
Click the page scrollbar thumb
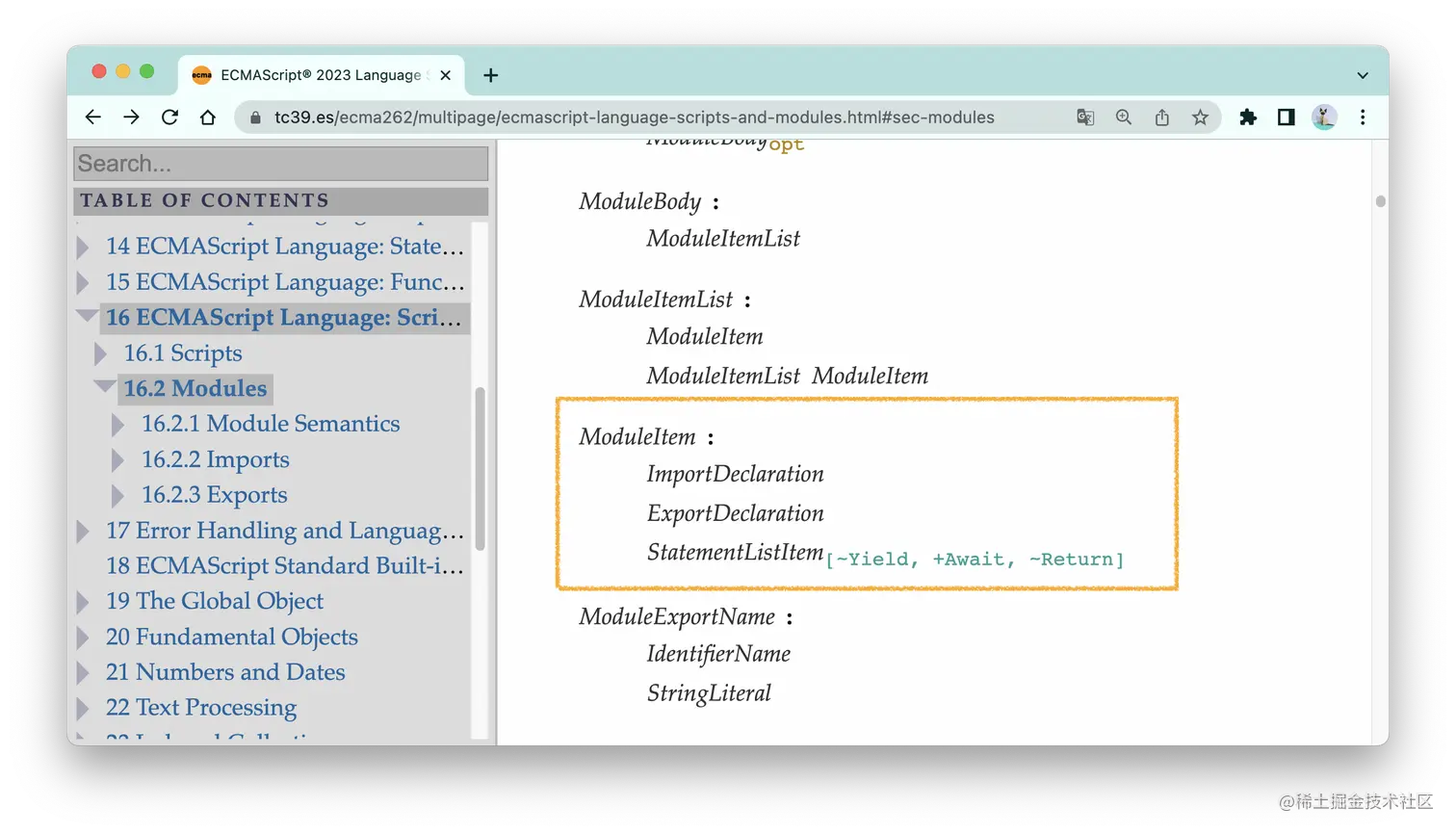tap(1381, 201)
